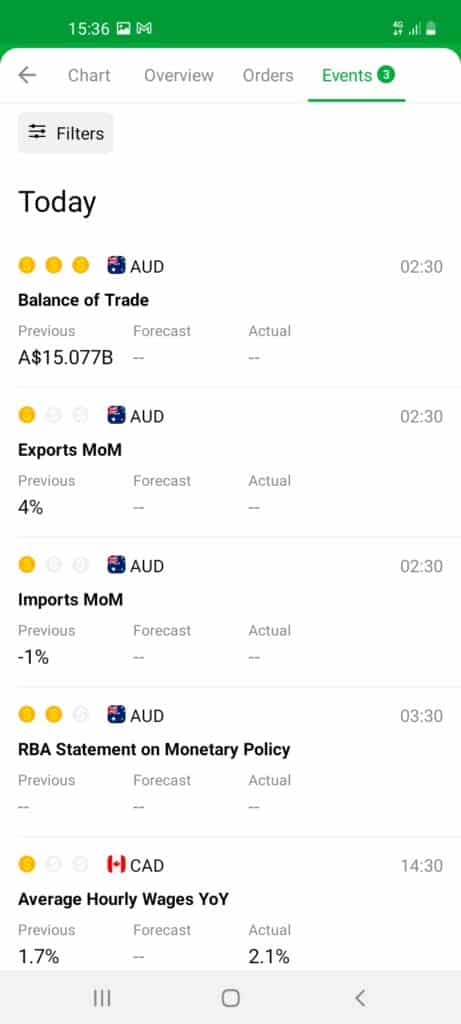Tap Australian flag on Balance of Trade
461x1024 pixels.
[x=116, y=266]
